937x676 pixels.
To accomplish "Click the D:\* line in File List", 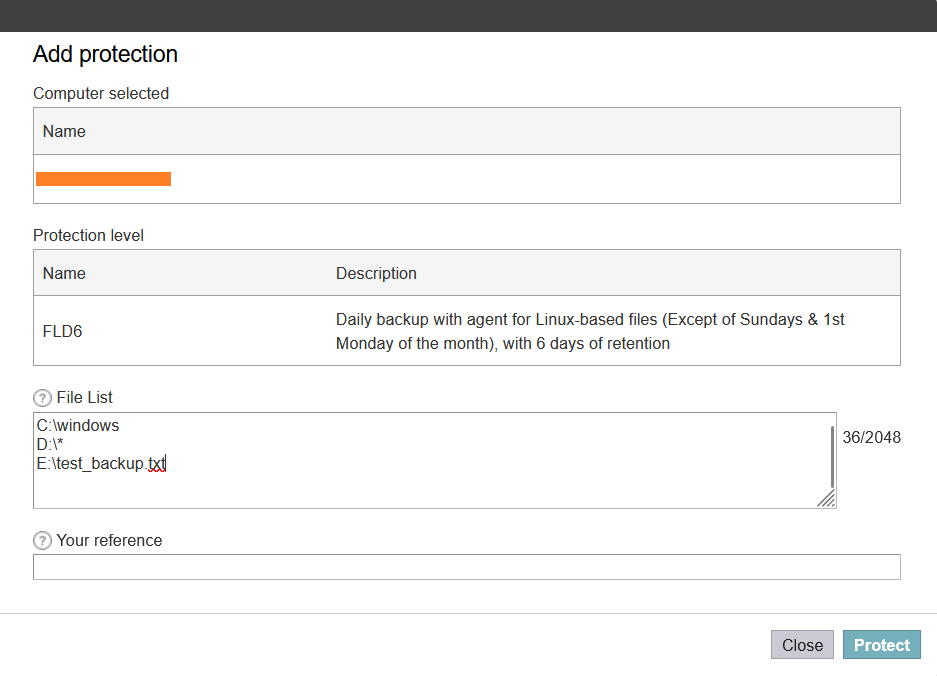I will coord(50,445).
